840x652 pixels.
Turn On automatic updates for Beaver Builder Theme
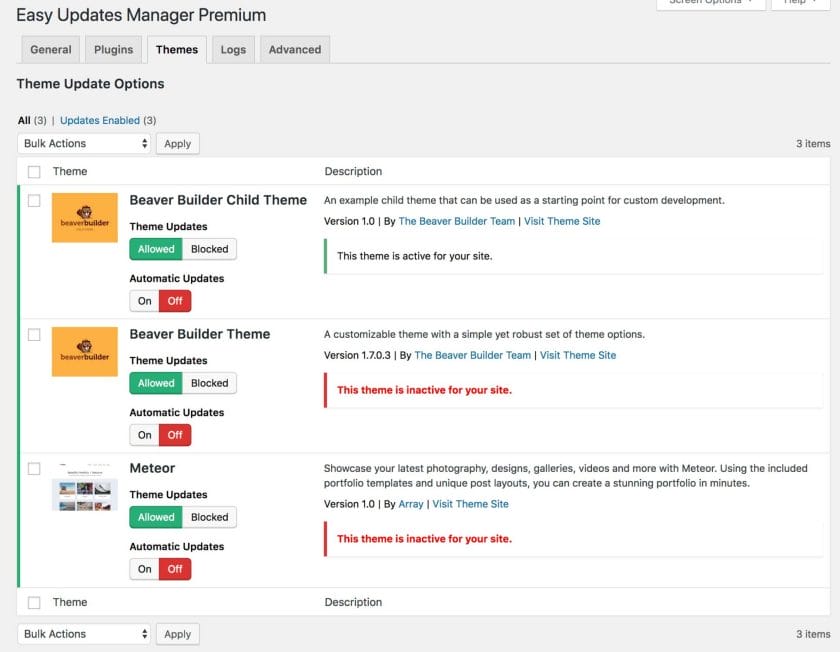(x=145, y=435)
